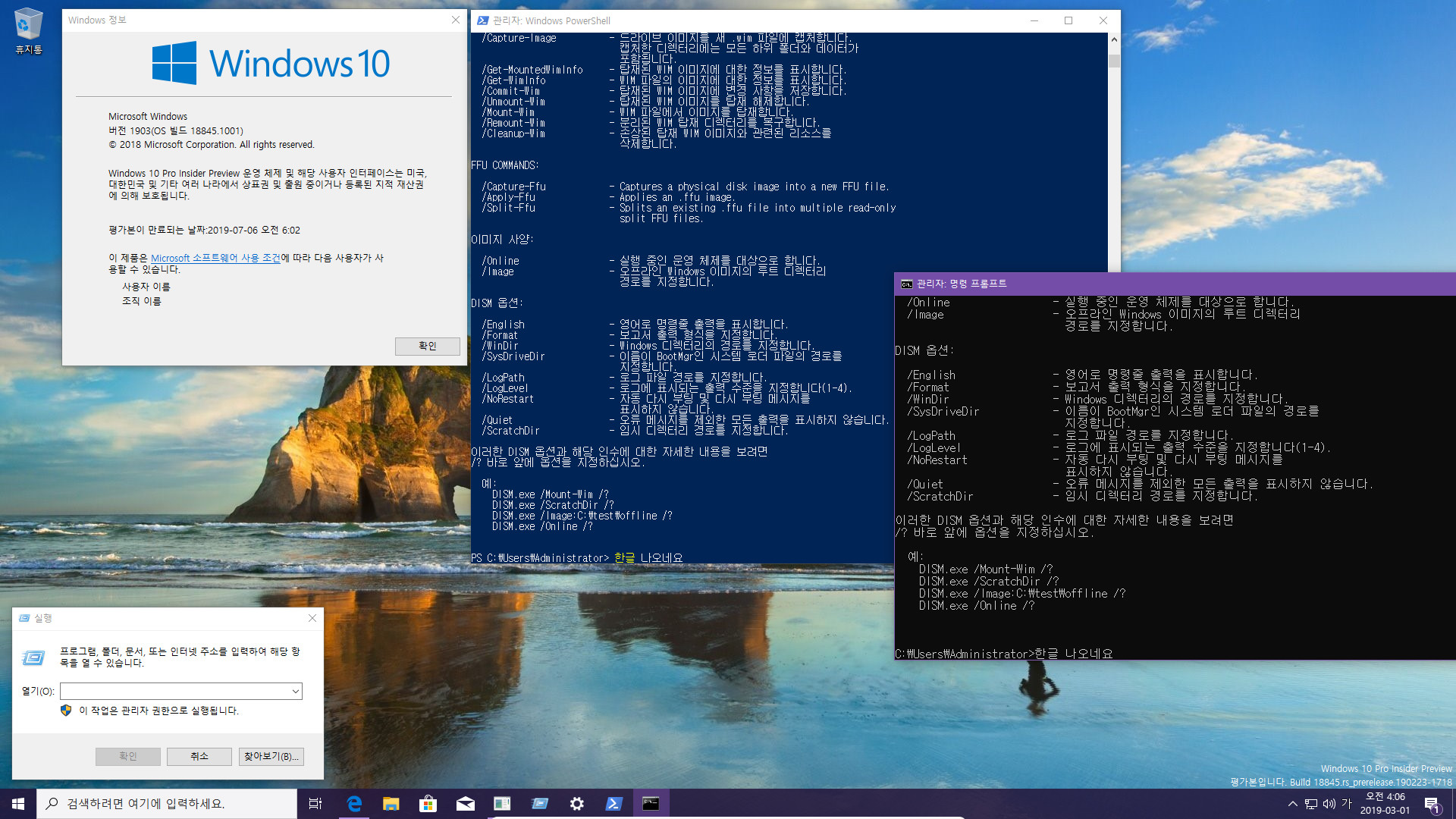Click '/Capture-Ffu' in PowerShell output

[x=513, y=187]
